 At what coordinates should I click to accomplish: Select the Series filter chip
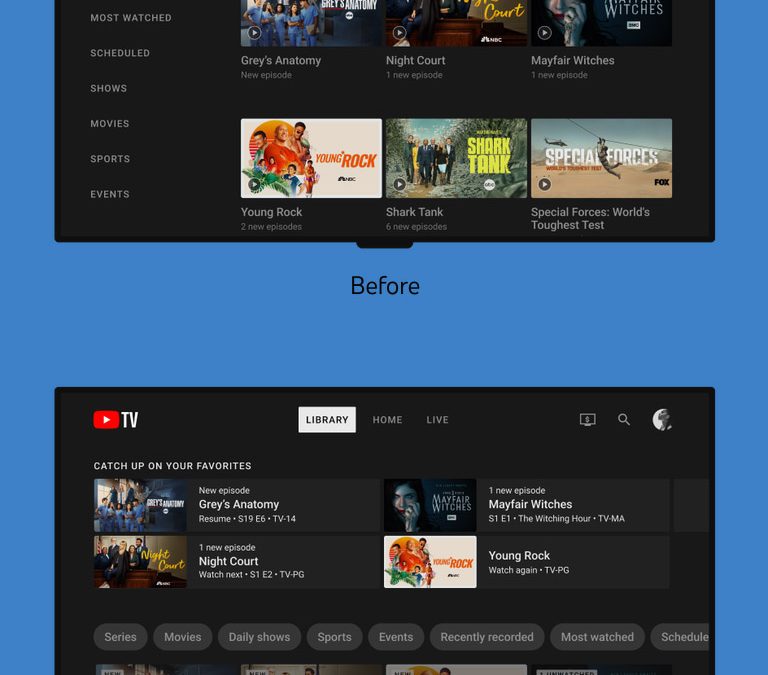click(120, 637)
